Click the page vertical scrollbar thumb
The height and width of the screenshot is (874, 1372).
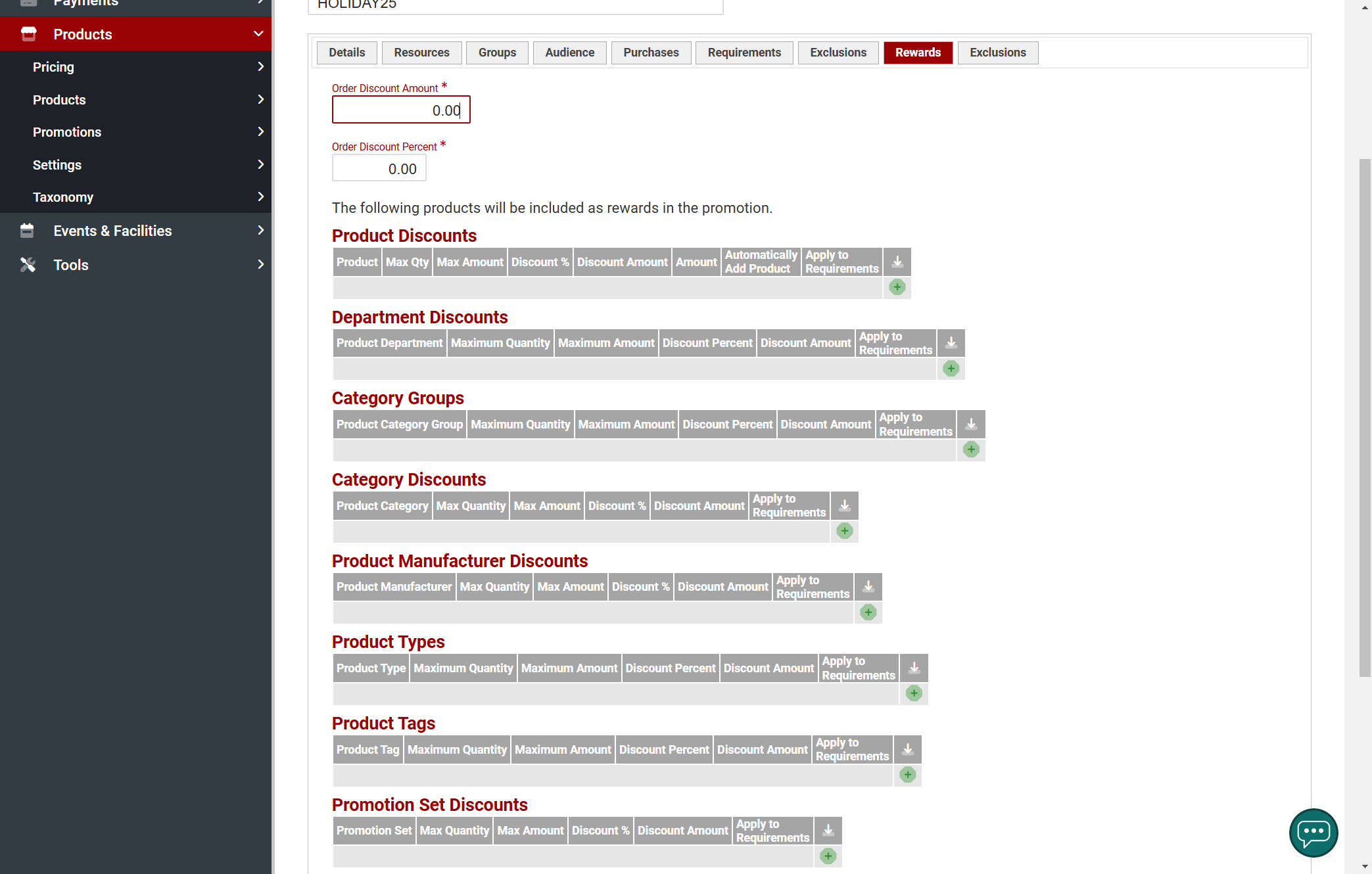(1365, 417)
